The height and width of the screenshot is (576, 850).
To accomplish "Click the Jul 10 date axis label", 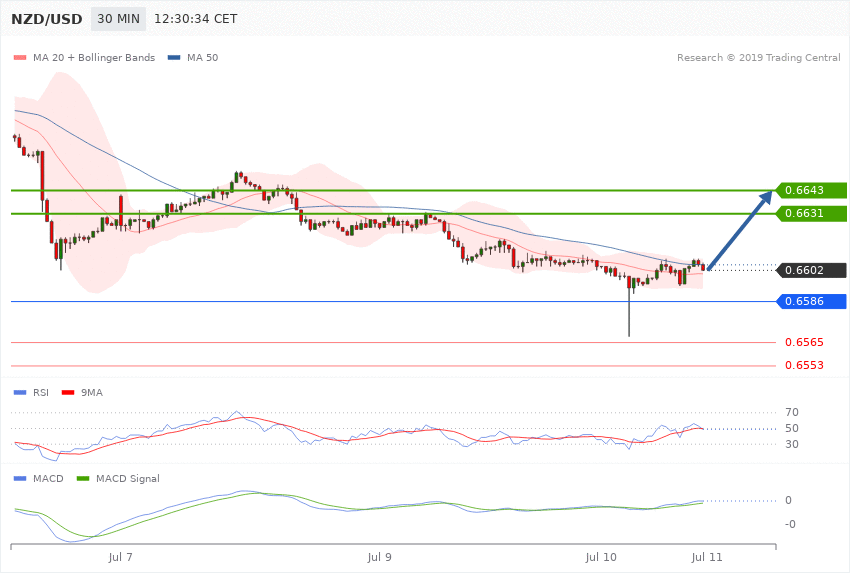I will click(601, 557).
